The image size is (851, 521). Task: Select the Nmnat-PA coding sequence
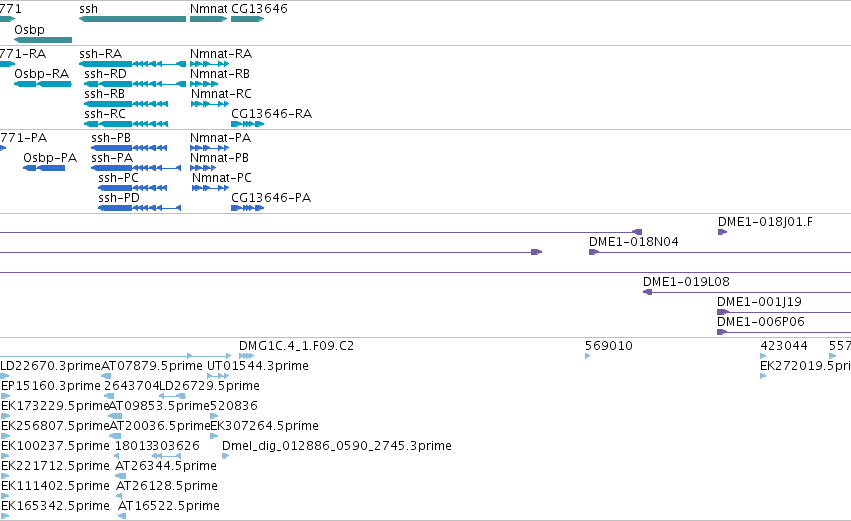(x=209, y=148)
